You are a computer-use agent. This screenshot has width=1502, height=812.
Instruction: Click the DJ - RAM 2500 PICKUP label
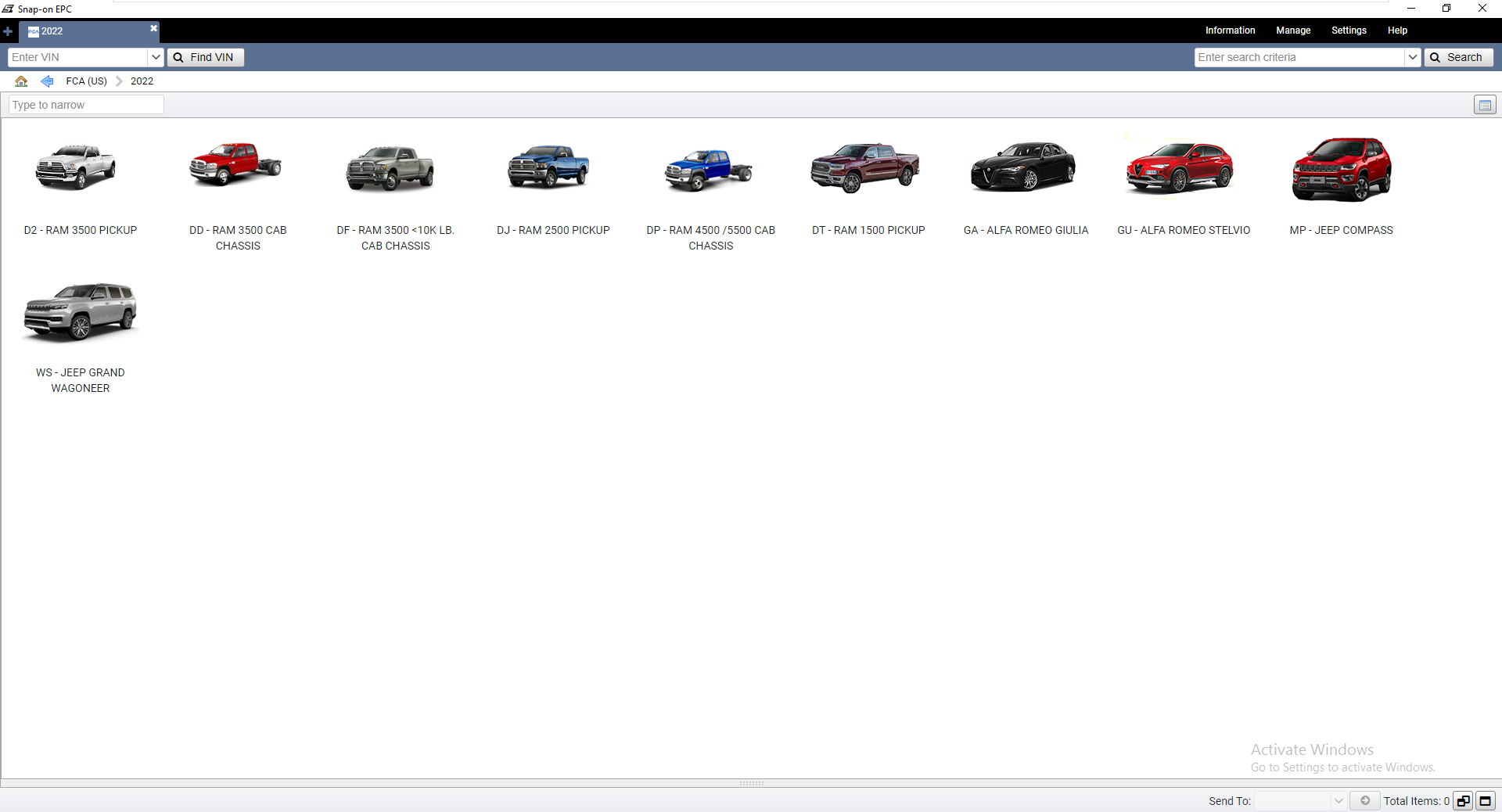(553, 230)
